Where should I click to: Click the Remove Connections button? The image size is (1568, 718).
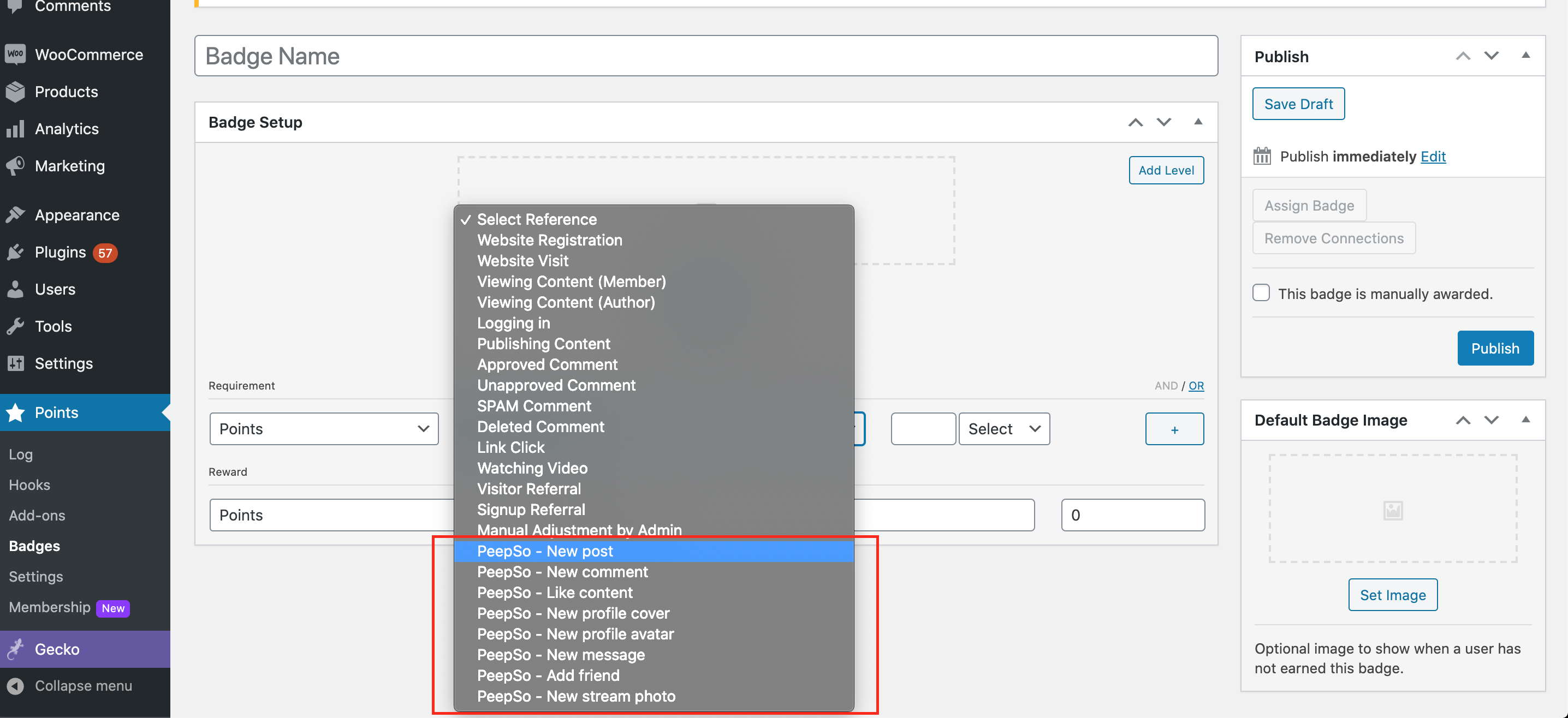click(x=1334, y=238)
